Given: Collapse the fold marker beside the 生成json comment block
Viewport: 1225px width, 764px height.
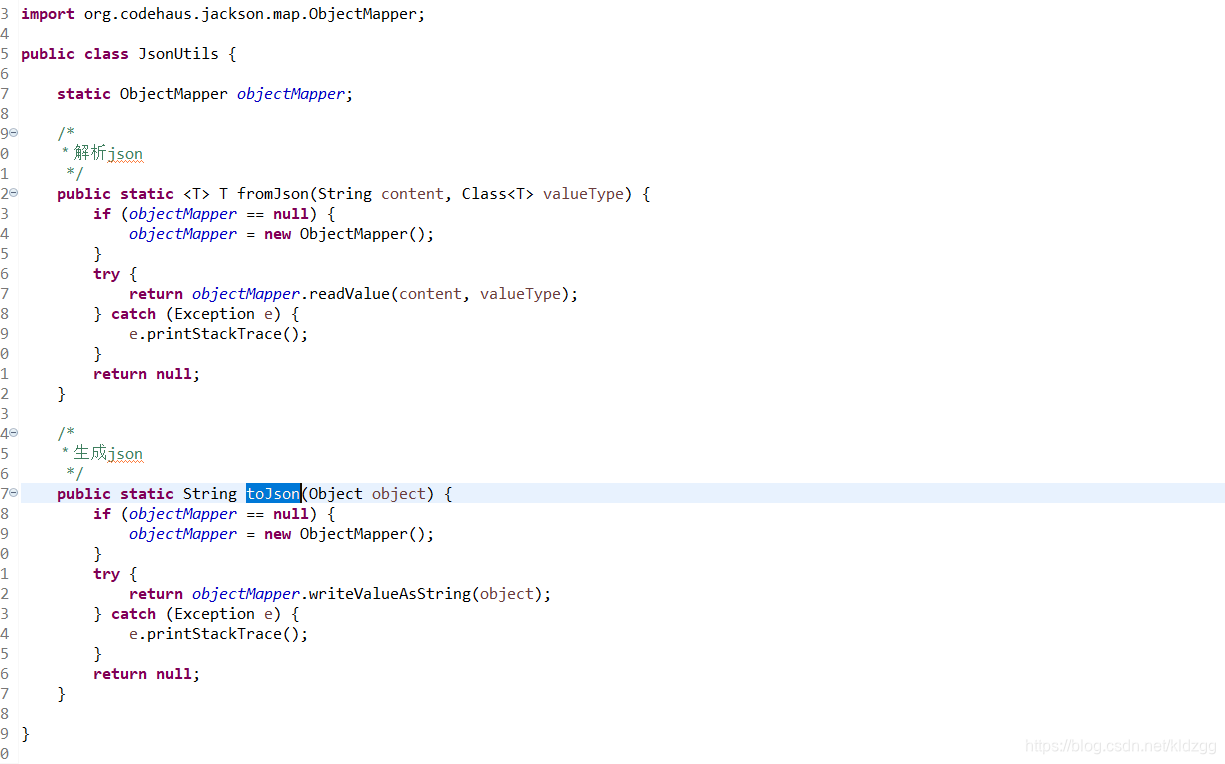Looking at the screenshot, I should coord(13,433).
